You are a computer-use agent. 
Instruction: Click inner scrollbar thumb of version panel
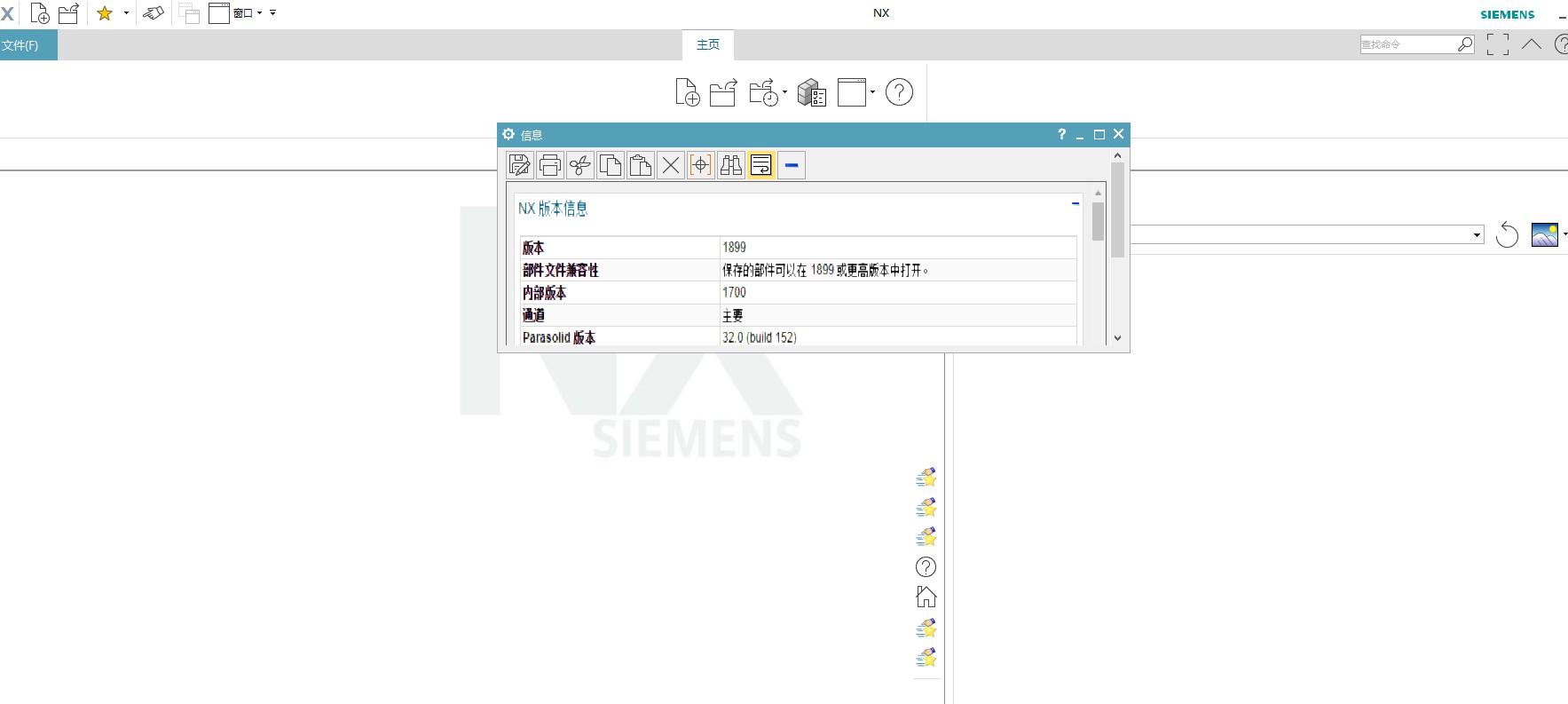[1098, 221]
